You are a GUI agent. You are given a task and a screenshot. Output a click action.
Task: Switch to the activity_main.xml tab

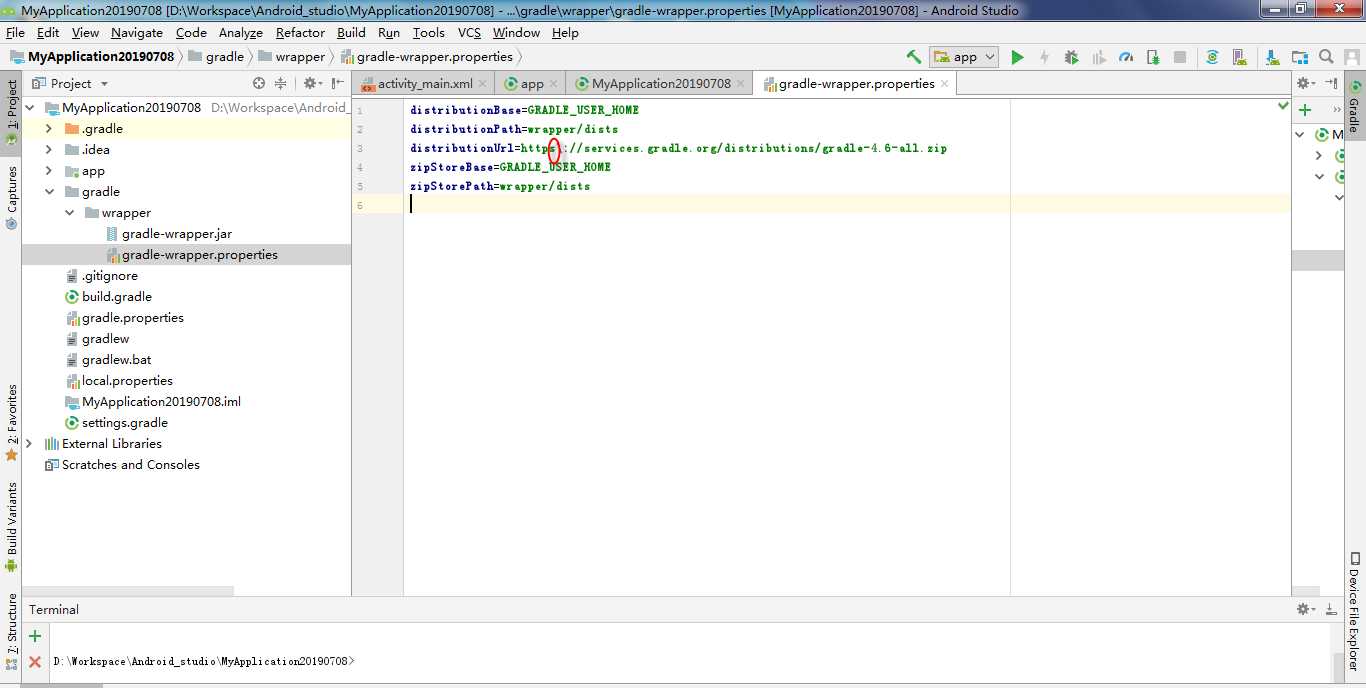[424, 84]
